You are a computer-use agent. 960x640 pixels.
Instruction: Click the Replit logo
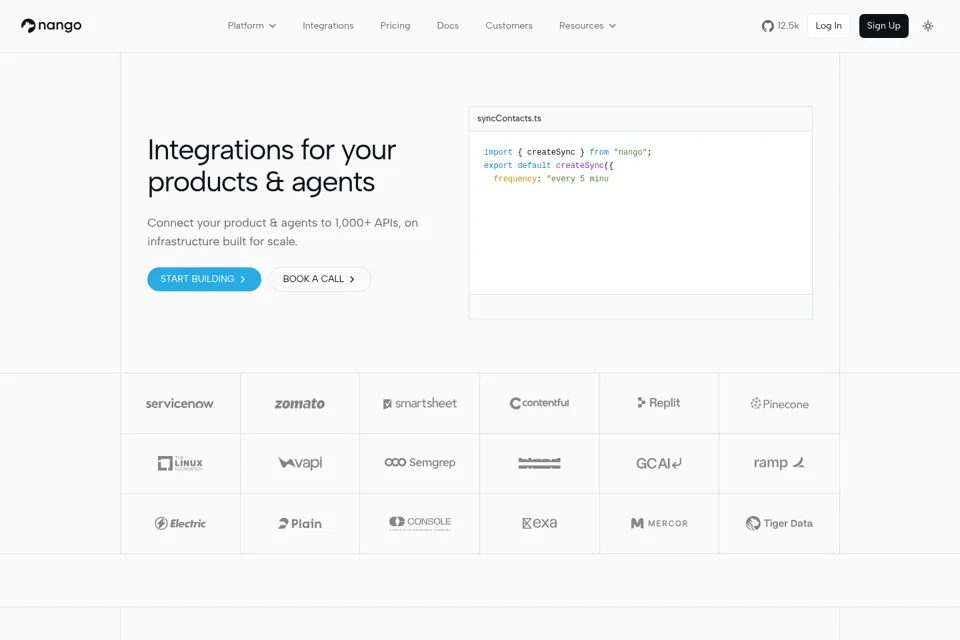pos(659,403)
